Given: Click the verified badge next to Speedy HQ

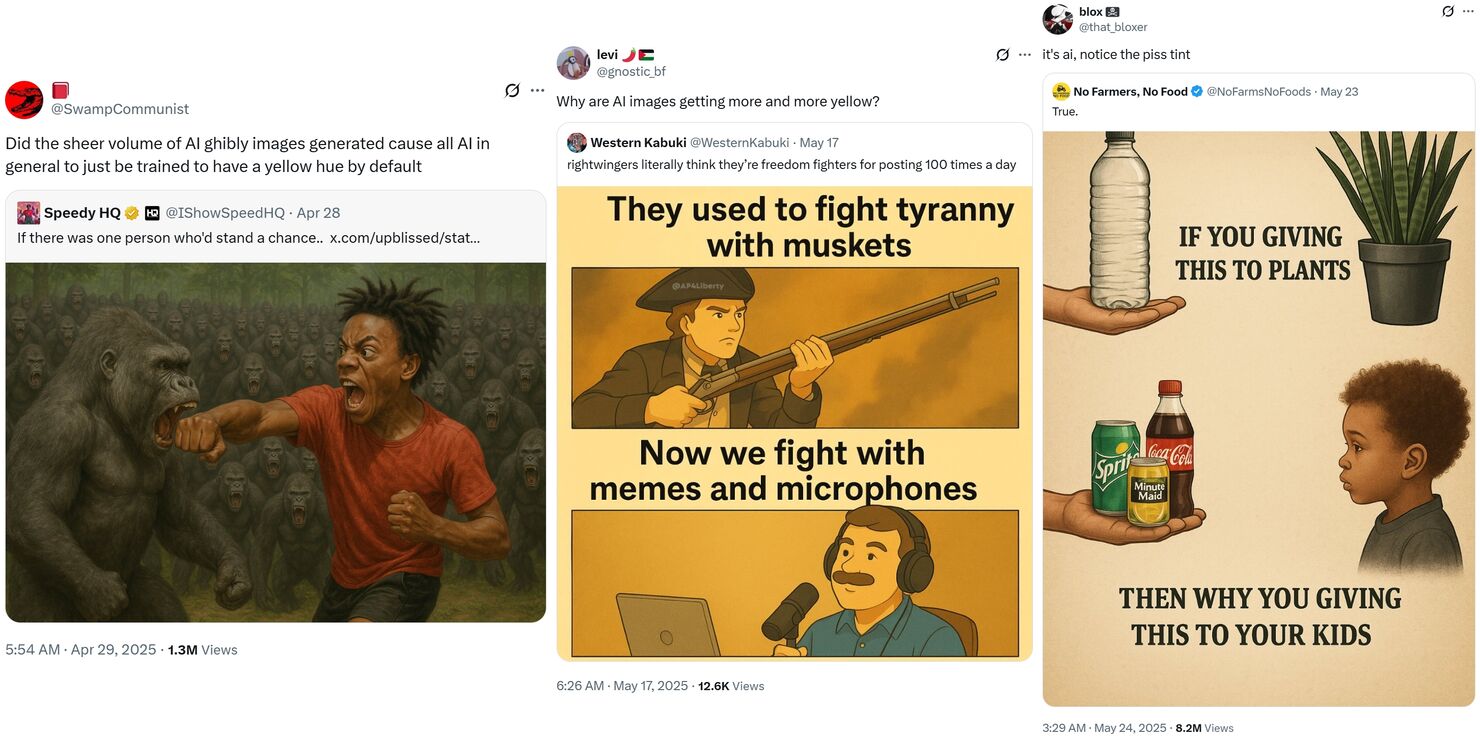Looking at the screenshot, I should [x=131, y=212].
